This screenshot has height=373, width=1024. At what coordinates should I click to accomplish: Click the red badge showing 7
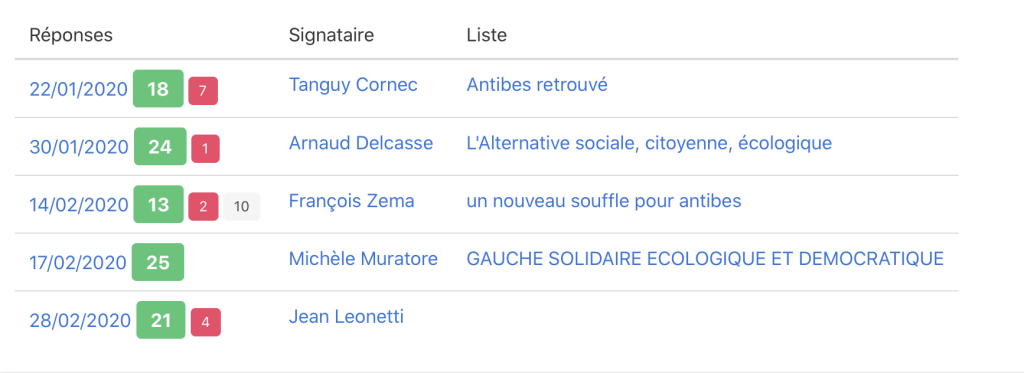(x=203, y=91)
